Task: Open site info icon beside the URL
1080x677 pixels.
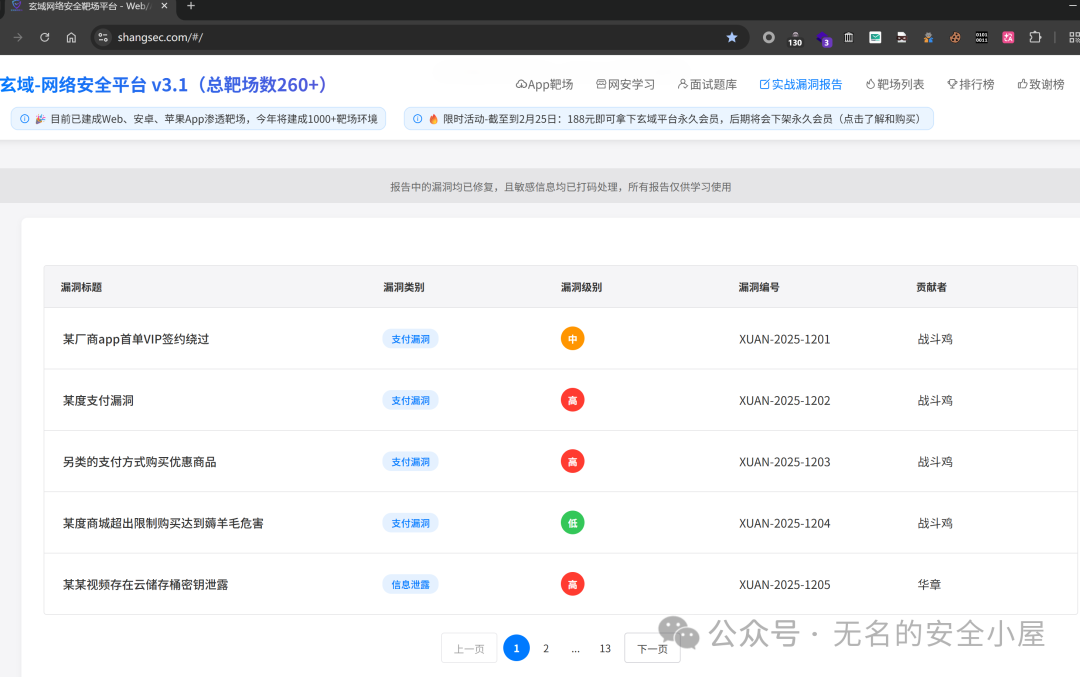Action: click(x=103, y=37)
